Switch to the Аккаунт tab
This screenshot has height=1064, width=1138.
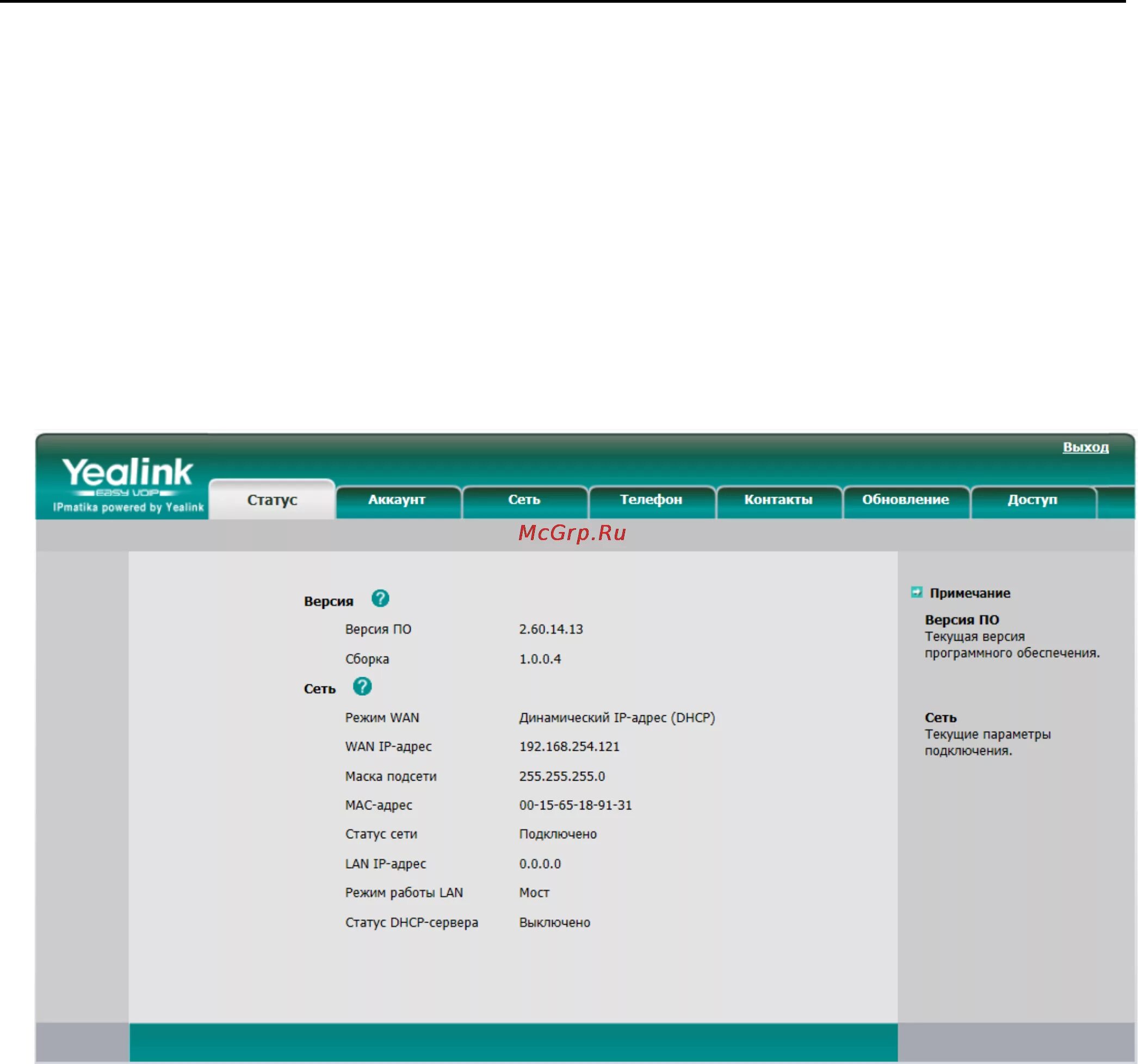point(397,500)
